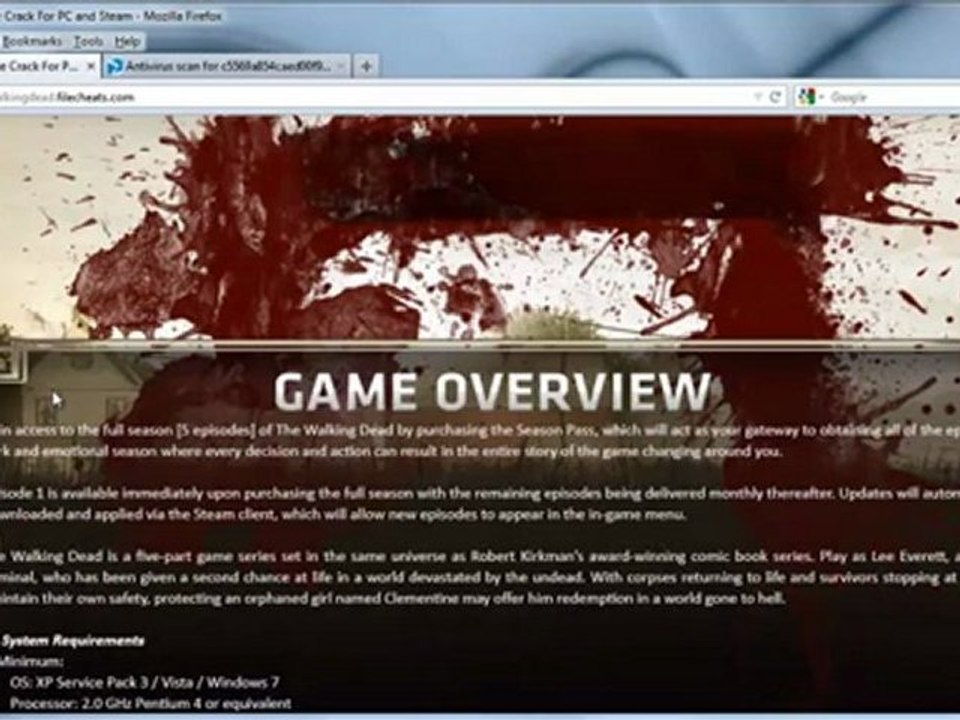
Task: Click the Antivirus scan tab favicon
Action: click(114, 66)
